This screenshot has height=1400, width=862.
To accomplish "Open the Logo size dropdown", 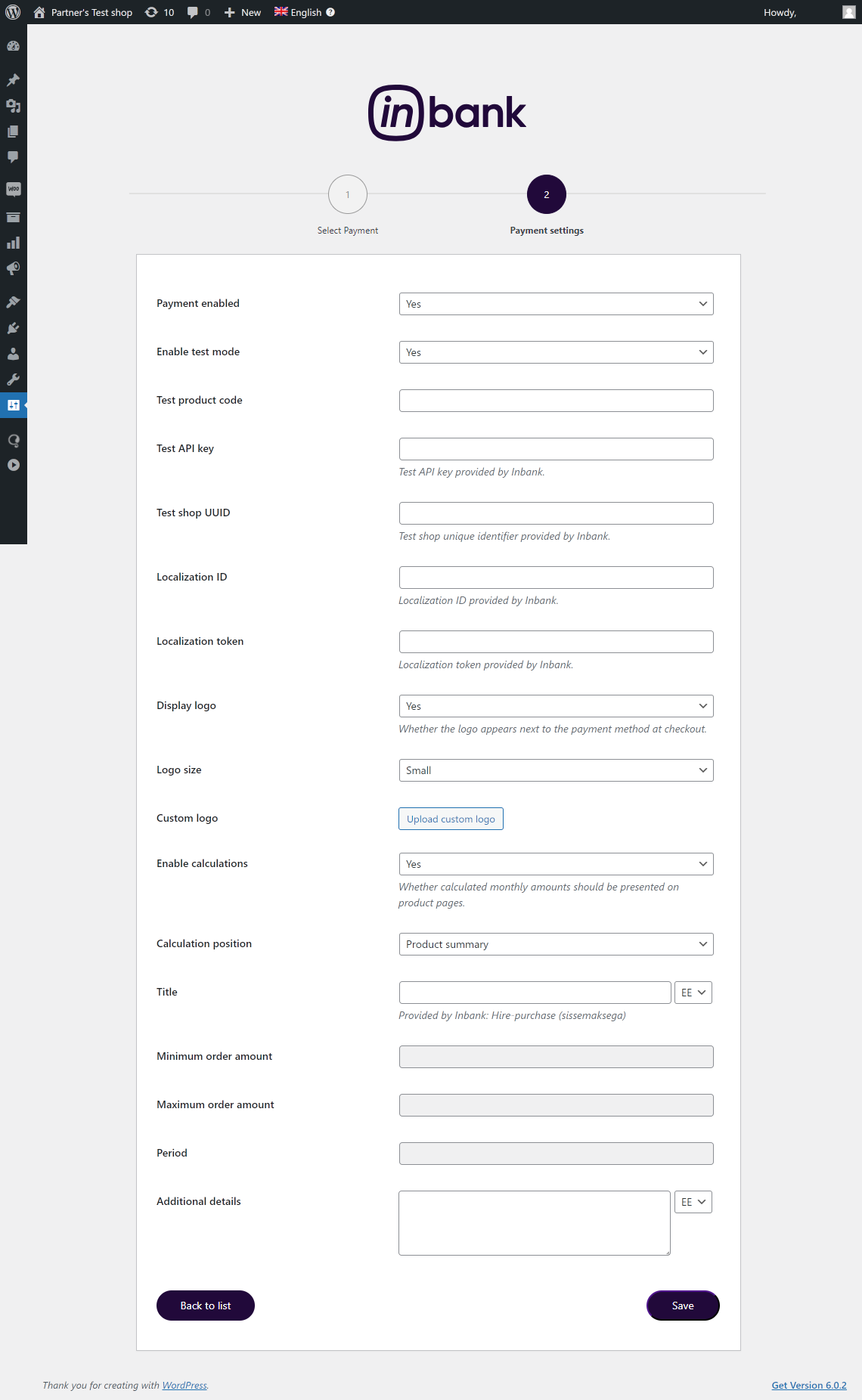I will pyautogui.click(x=556, y=770).
